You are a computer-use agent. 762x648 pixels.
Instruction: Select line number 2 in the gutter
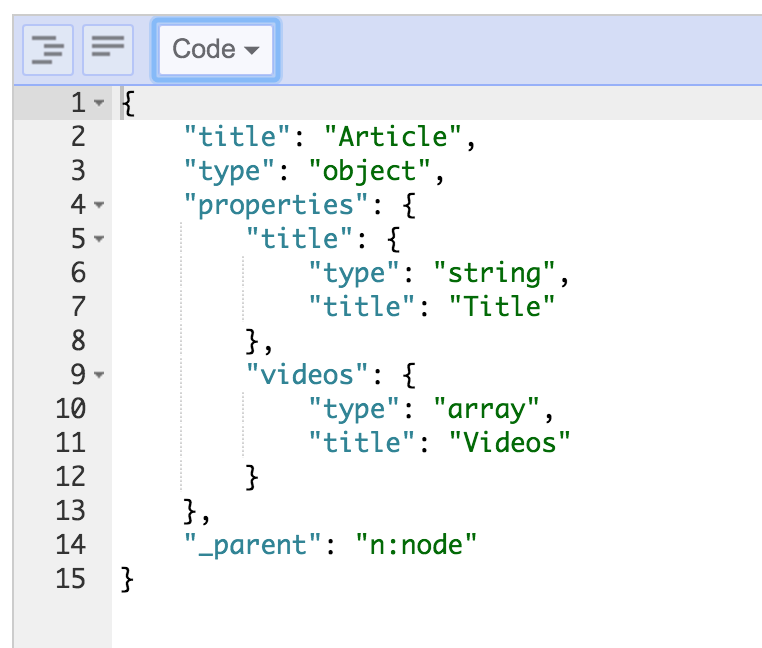(x=77, y=136)
